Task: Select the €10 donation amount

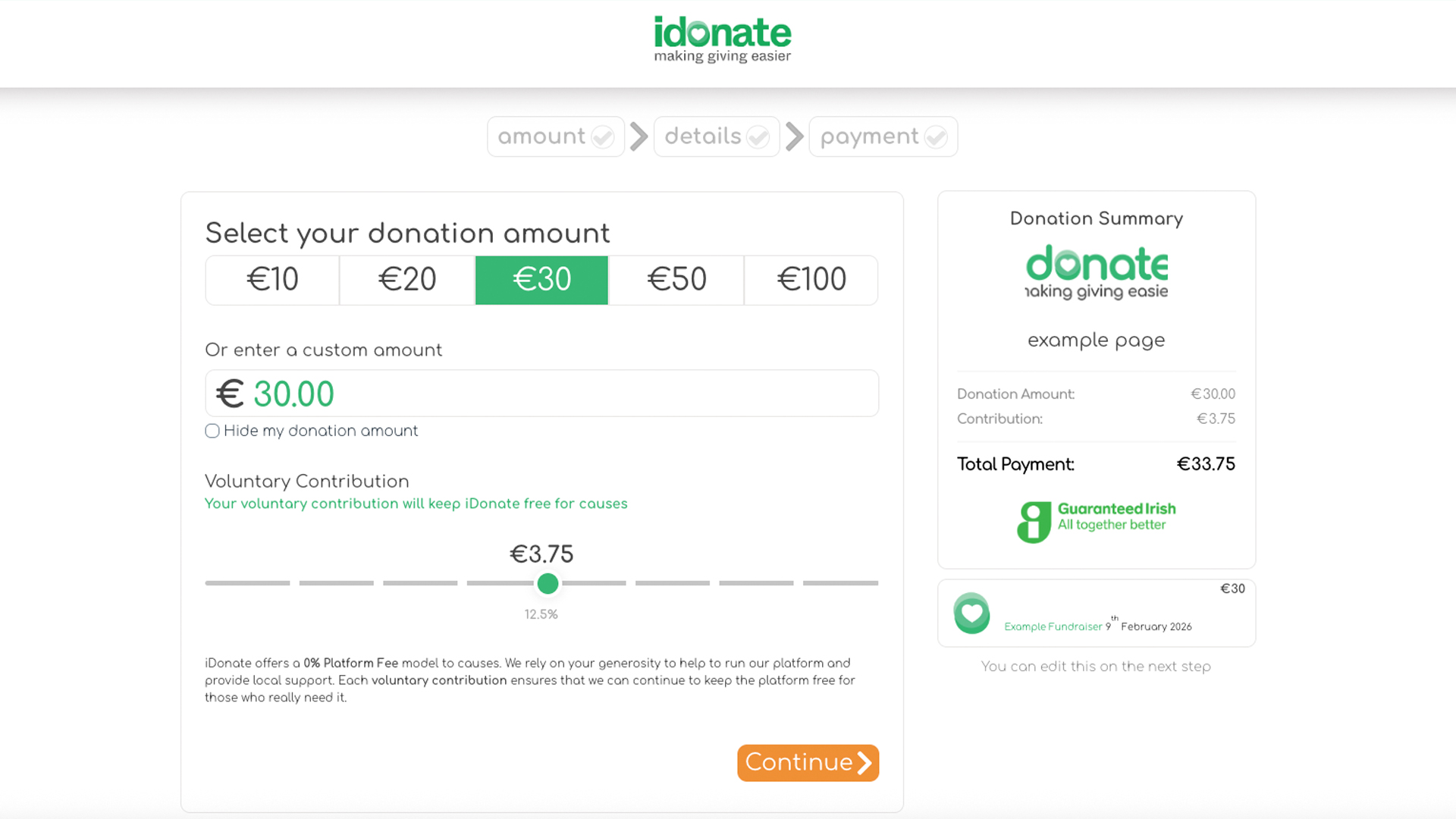Action: pos(272,280)
